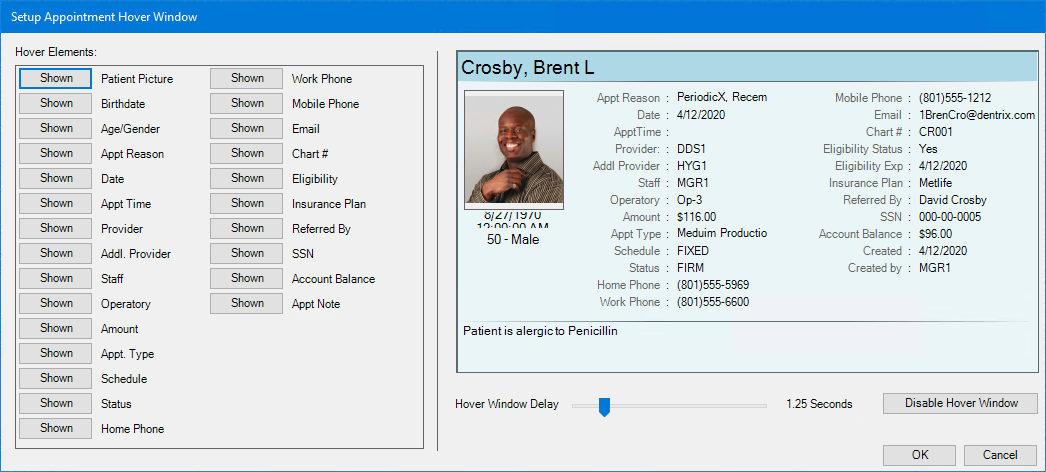
Task: Hide Age/Gender hover element
Action: click(x=56, y=128)
